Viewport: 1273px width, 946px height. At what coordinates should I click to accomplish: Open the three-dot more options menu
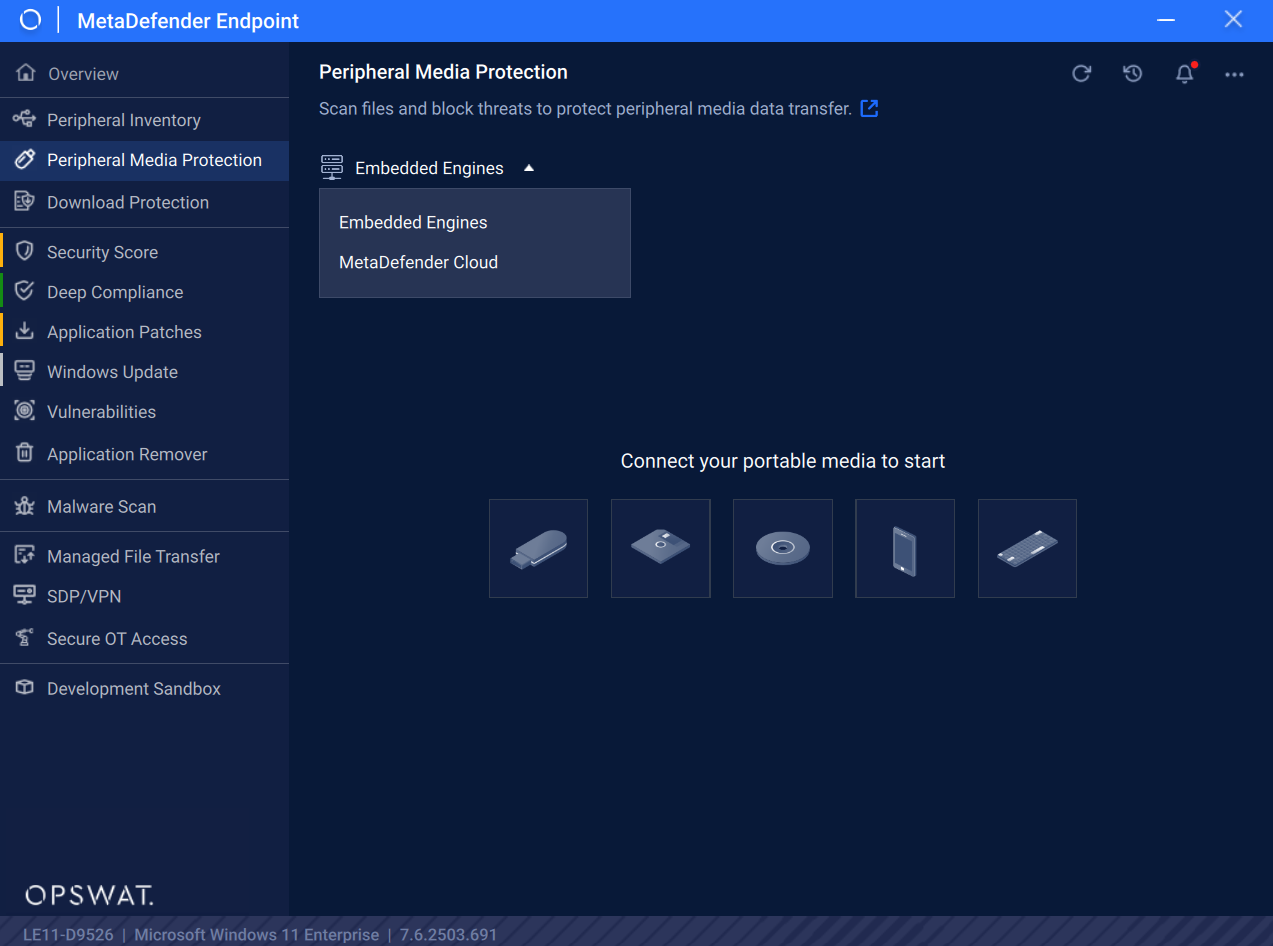1235,74
